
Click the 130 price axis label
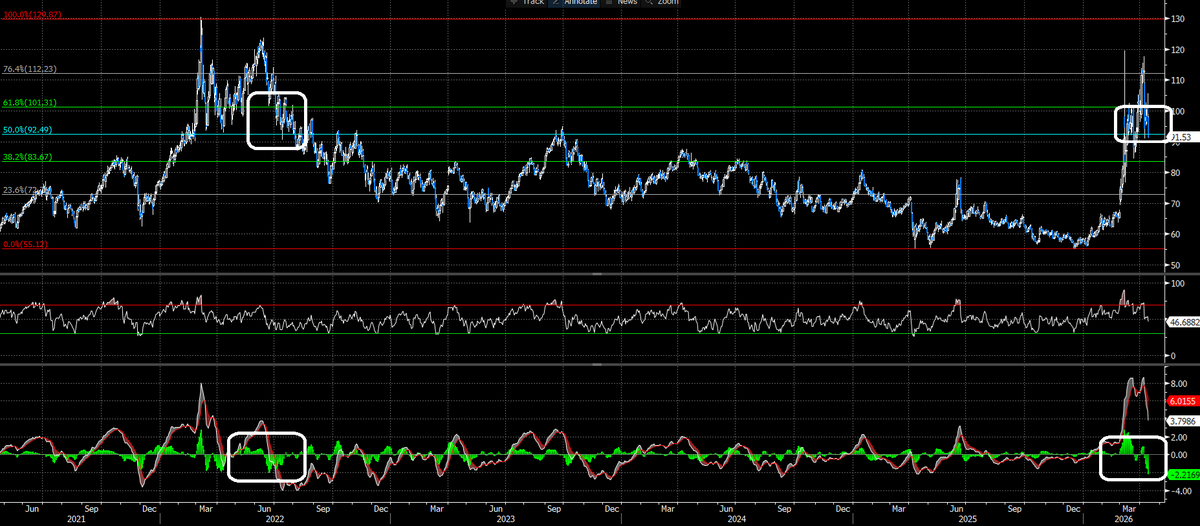[1177, 19]
